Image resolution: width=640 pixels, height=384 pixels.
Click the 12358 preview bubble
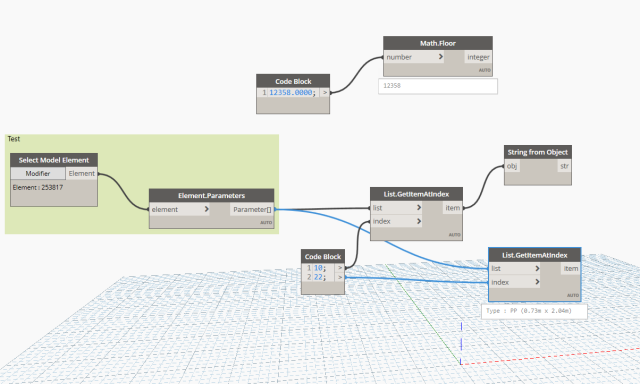pos(438,86)
